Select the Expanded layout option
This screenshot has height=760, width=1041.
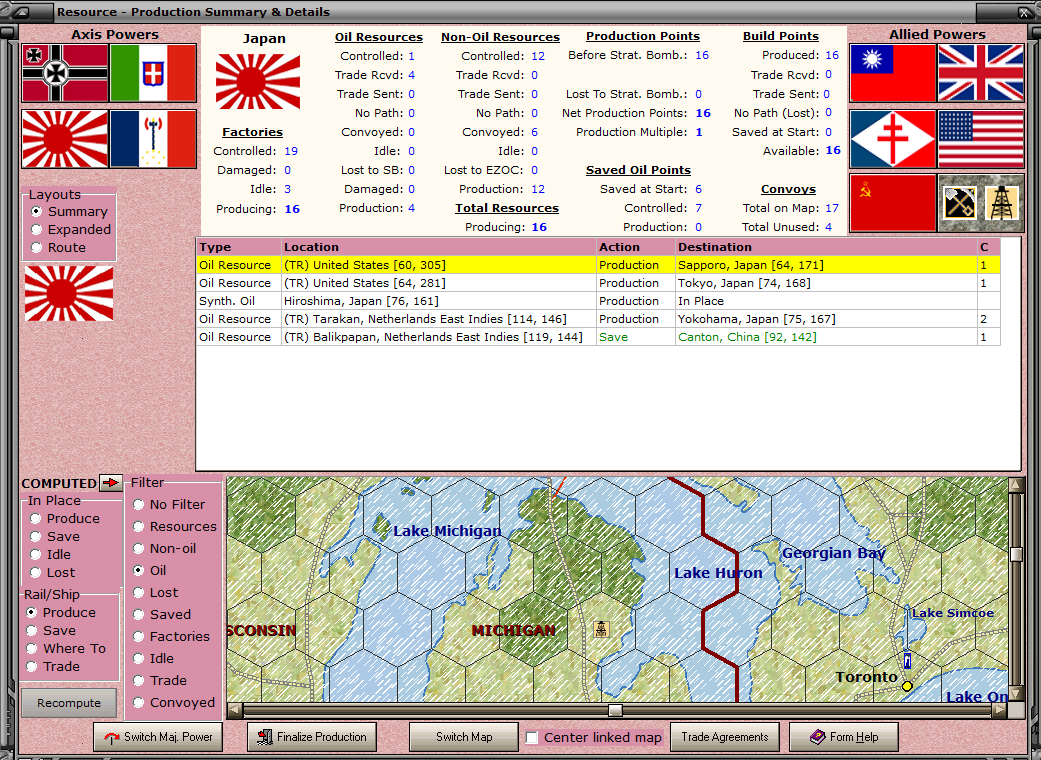tap(38, 230)
